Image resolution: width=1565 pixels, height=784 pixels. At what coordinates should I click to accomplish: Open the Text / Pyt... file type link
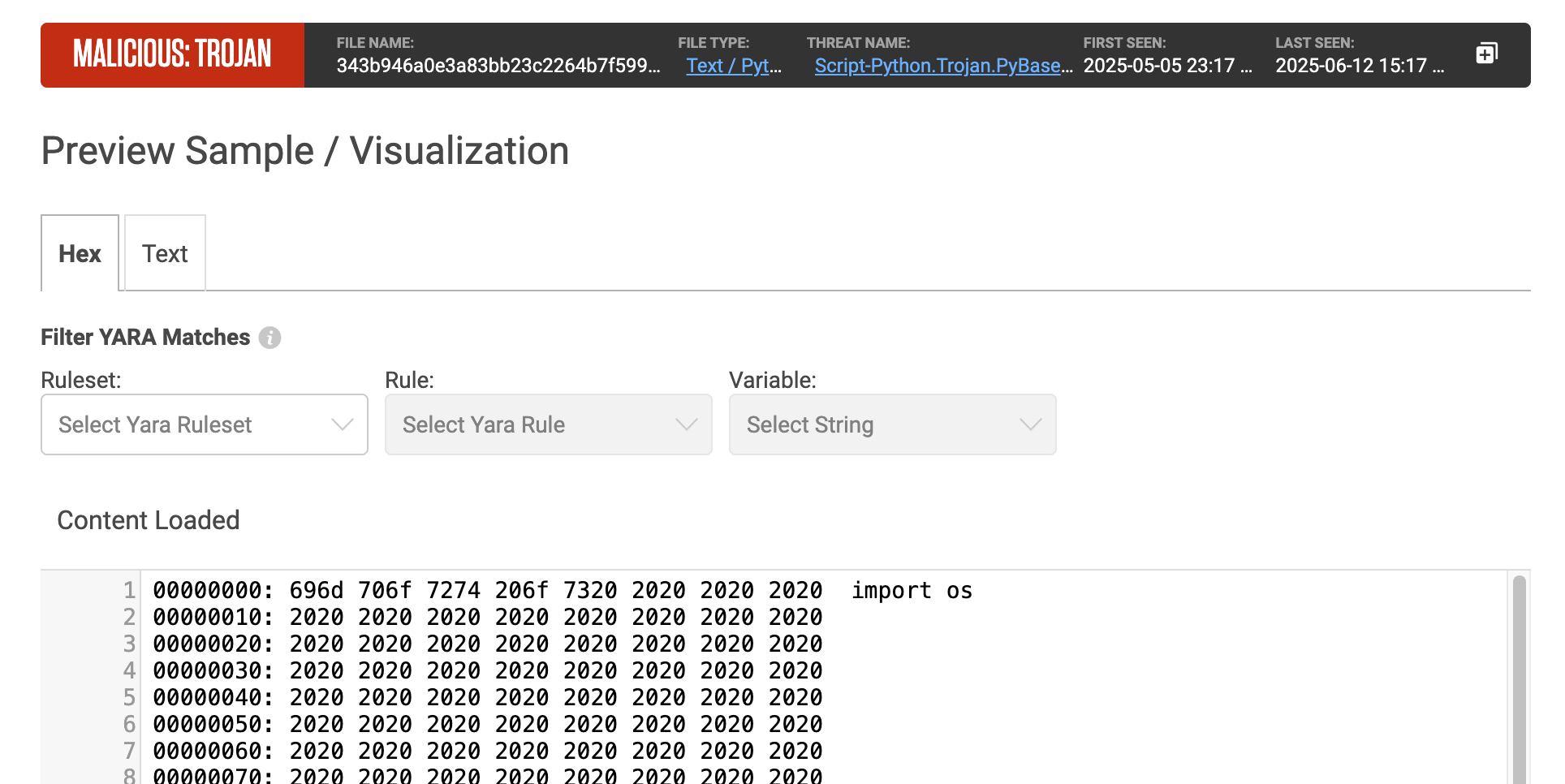[734, 66]
